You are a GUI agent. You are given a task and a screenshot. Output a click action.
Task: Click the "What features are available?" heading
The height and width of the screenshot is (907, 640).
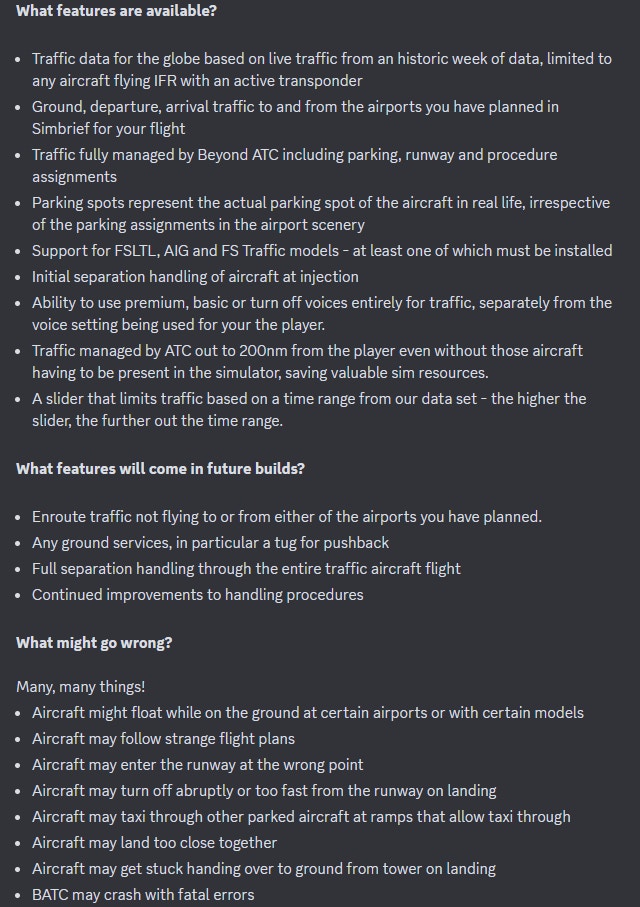point(116,11)
